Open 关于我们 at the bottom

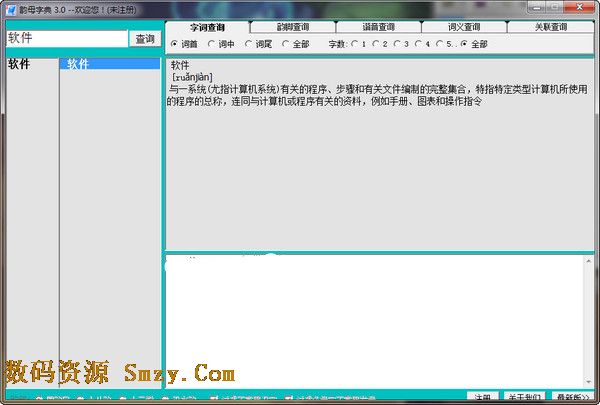(525, 397)
